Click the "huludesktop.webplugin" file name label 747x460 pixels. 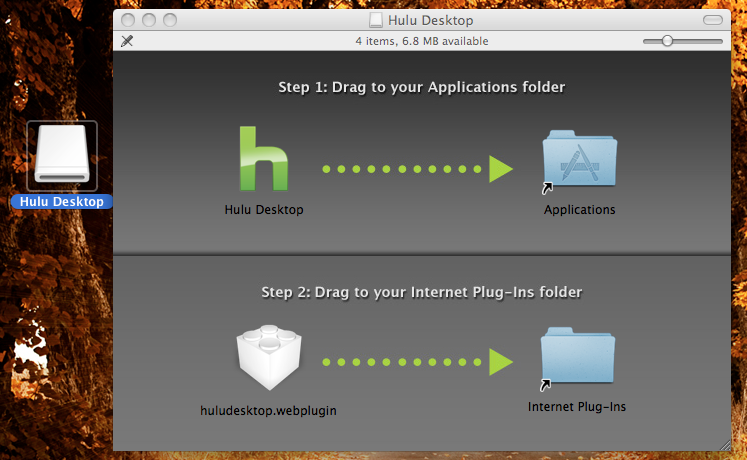coord(268,410)
